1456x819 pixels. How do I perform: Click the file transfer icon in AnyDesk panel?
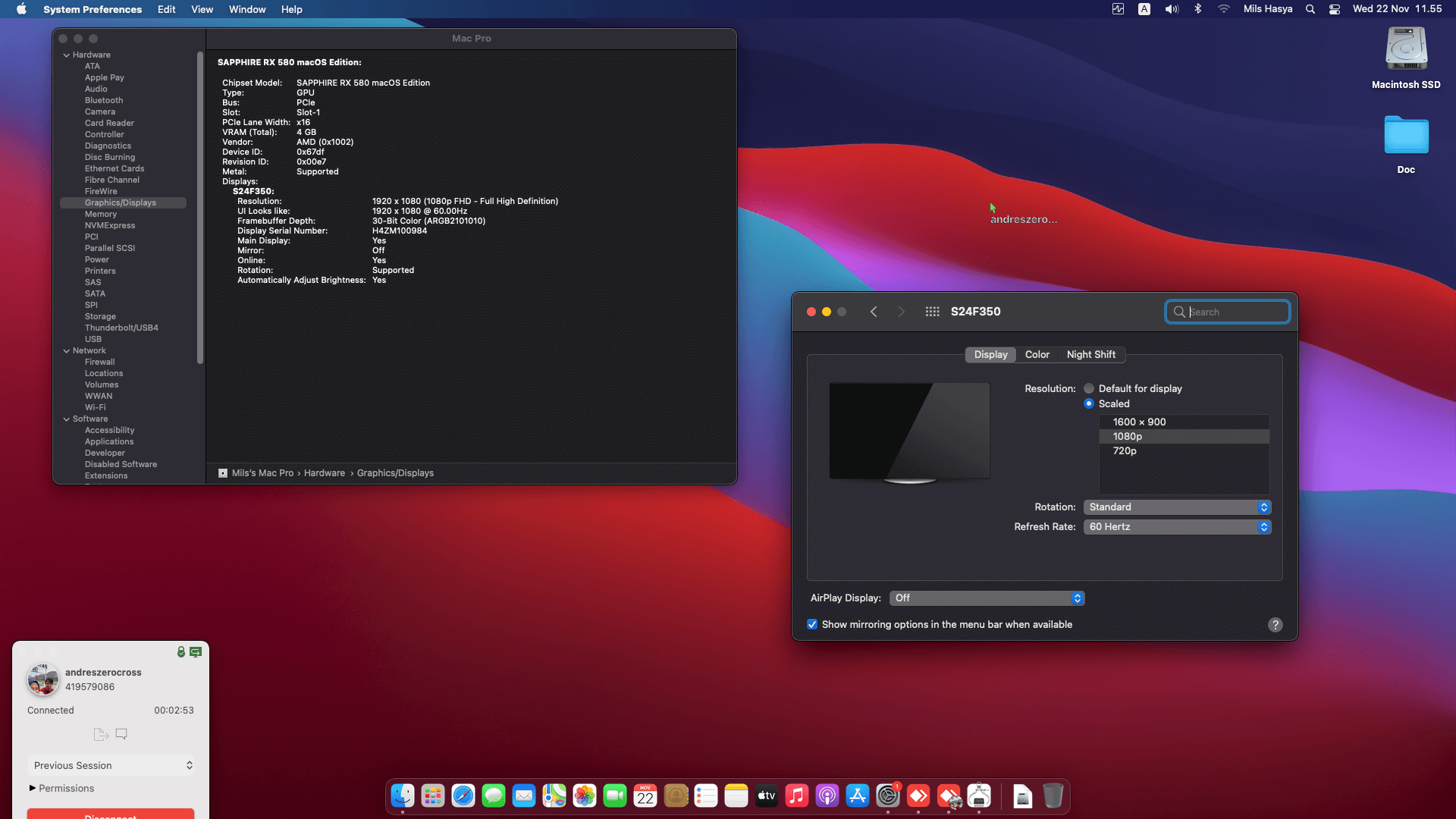101,734
